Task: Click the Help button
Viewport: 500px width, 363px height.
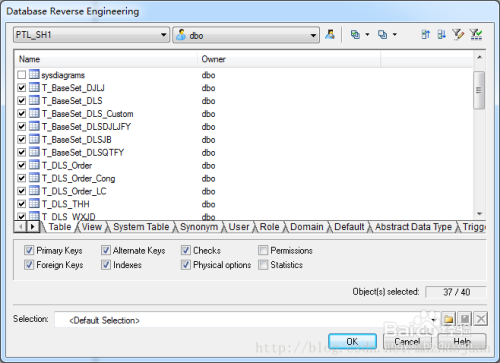Action: point(462,341)
